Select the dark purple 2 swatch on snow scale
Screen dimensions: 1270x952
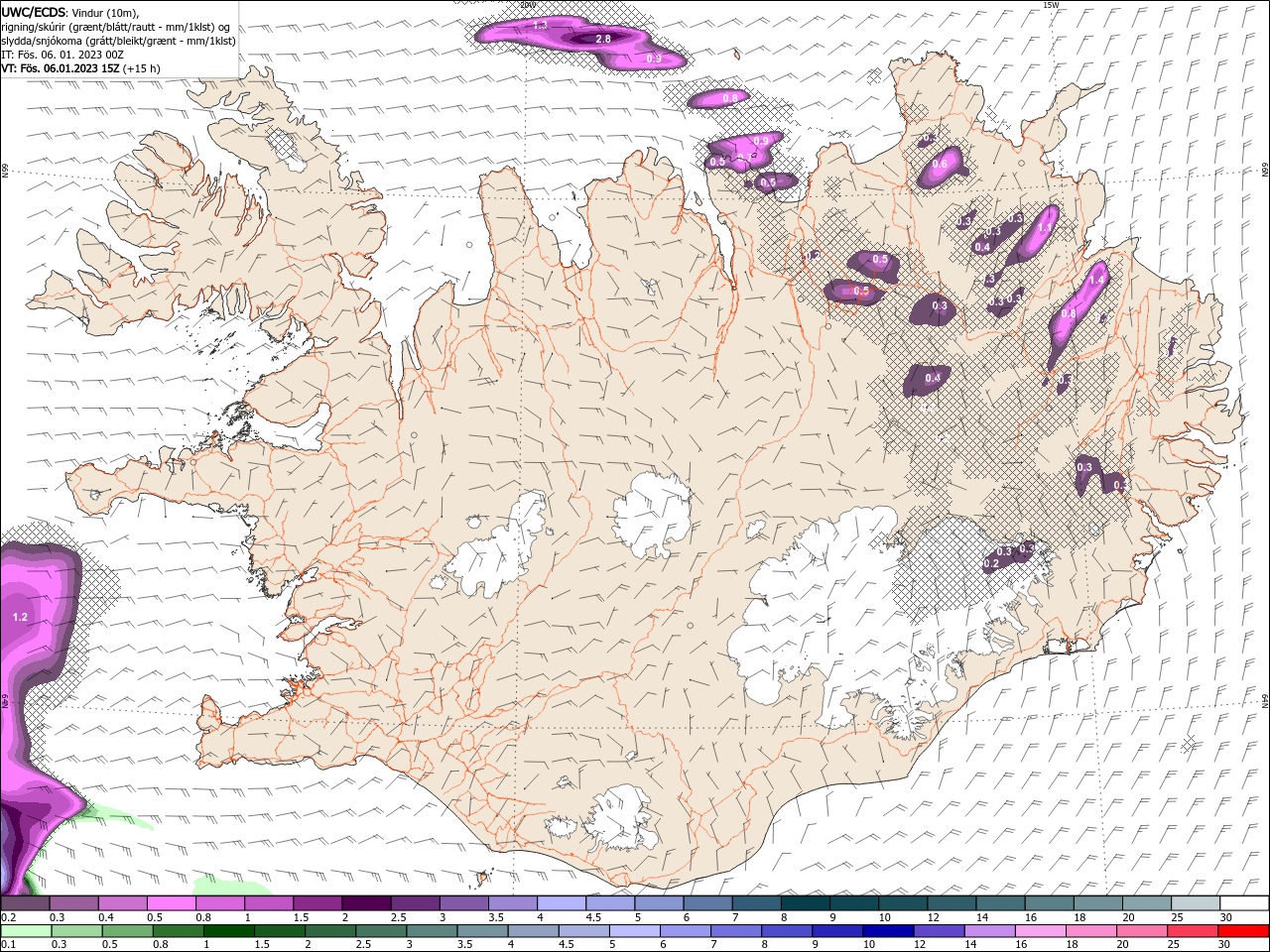pos(365,903)
